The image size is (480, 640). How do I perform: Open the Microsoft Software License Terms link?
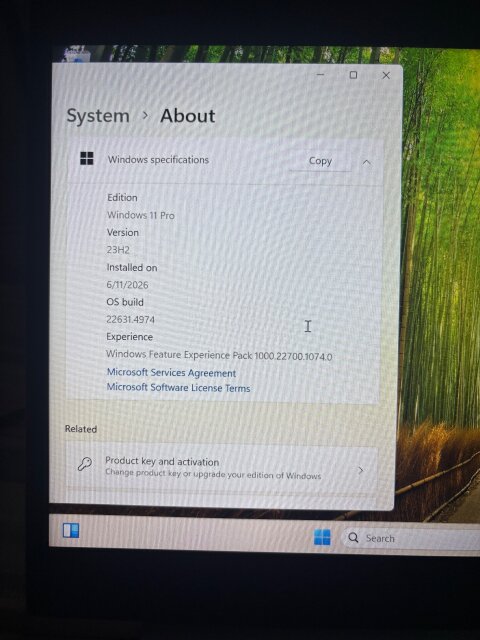click(178, 387)
